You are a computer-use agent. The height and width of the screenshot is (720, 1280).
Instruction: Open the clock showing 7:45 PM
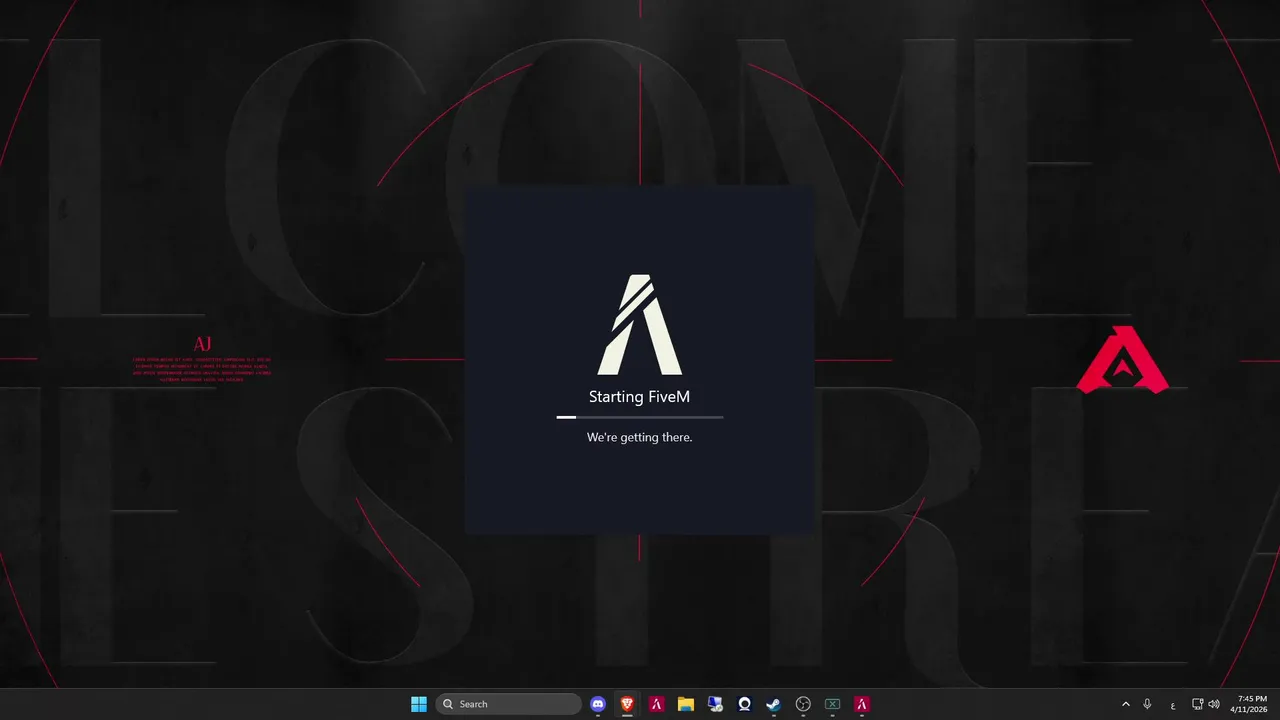point(1251,704)
